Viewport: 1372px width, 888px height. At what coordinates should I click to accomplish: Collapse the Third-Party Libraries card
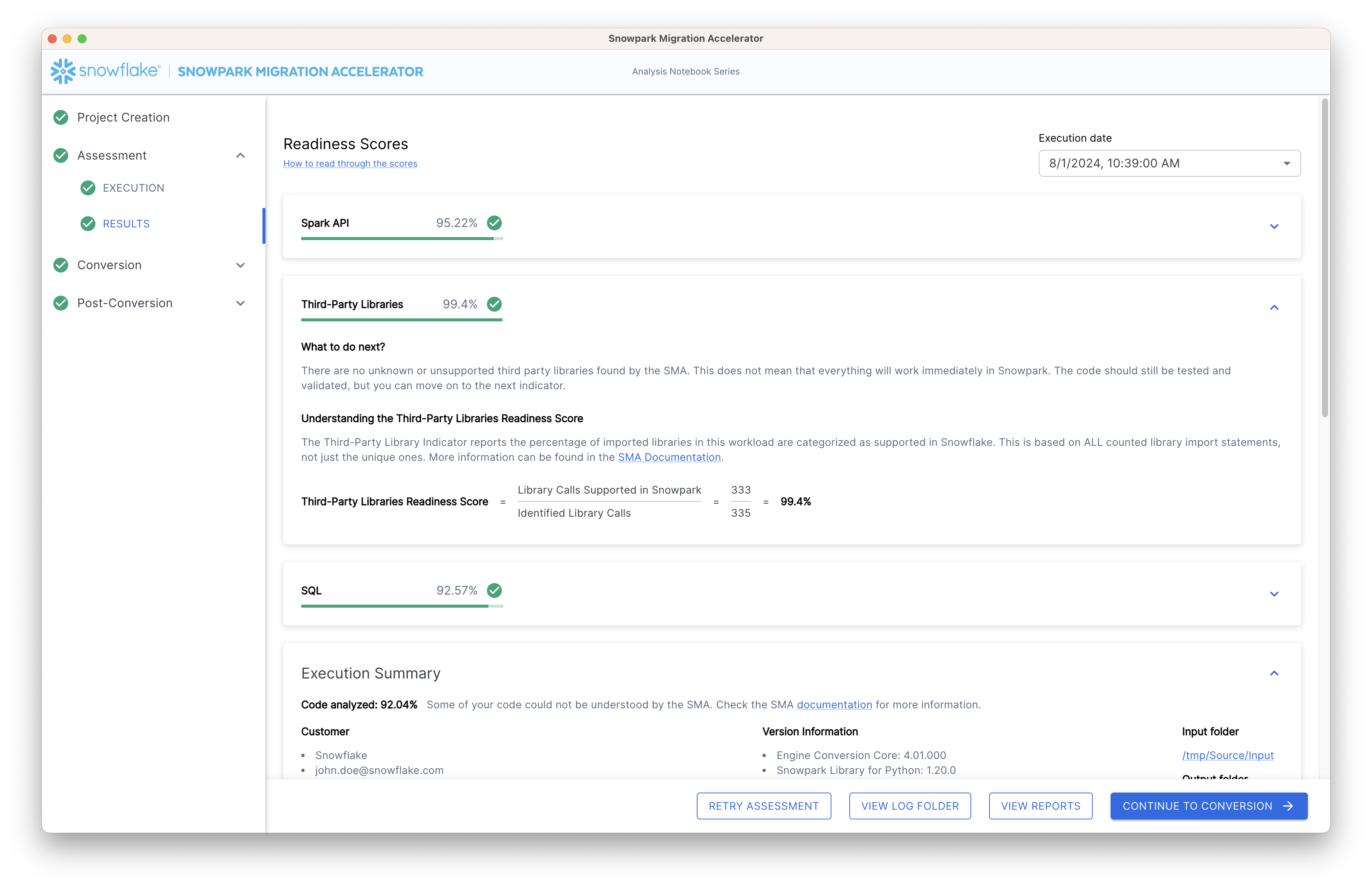(1274, 308)
